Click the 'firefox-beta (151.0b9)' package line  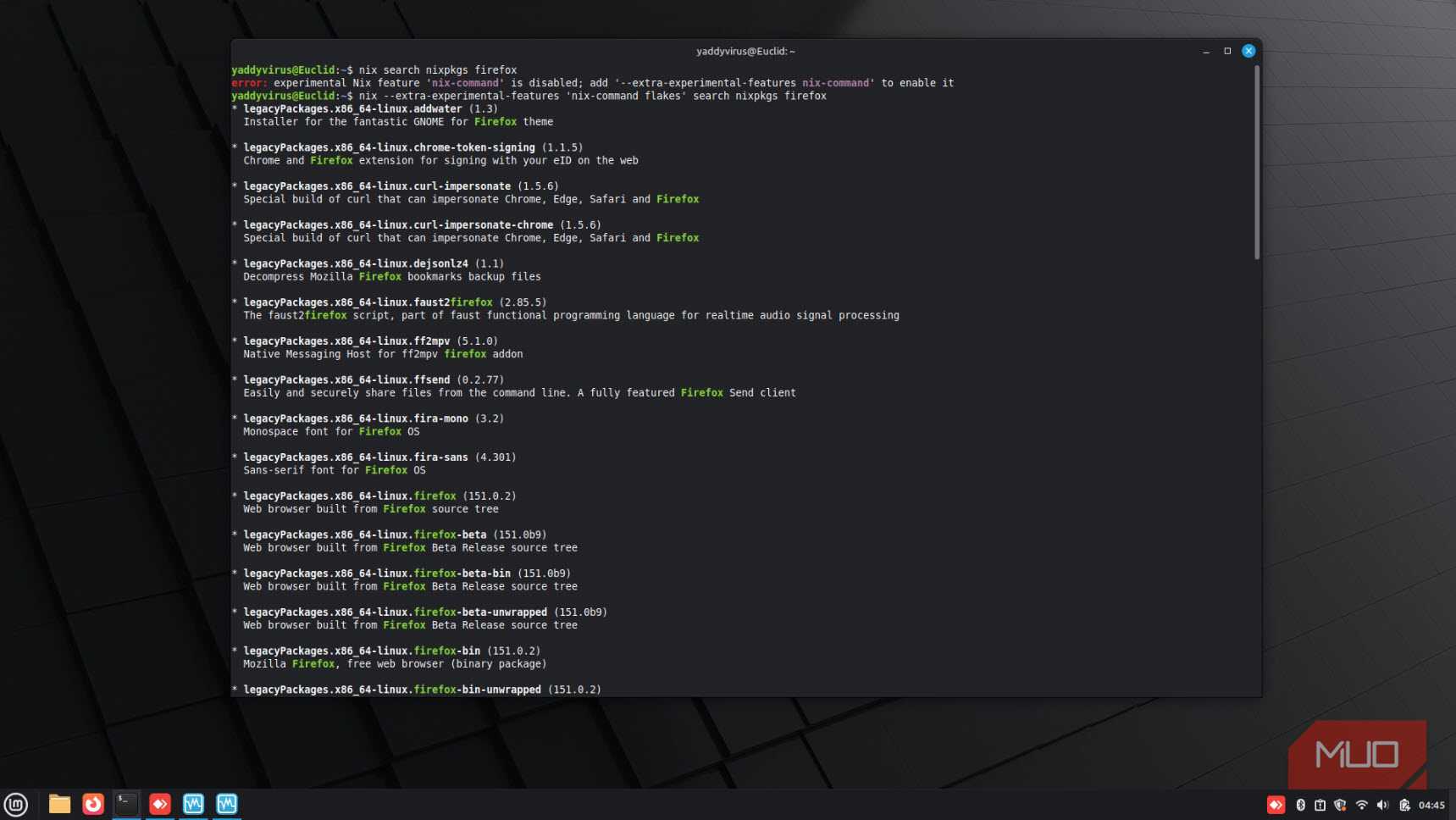coord(390,535)
